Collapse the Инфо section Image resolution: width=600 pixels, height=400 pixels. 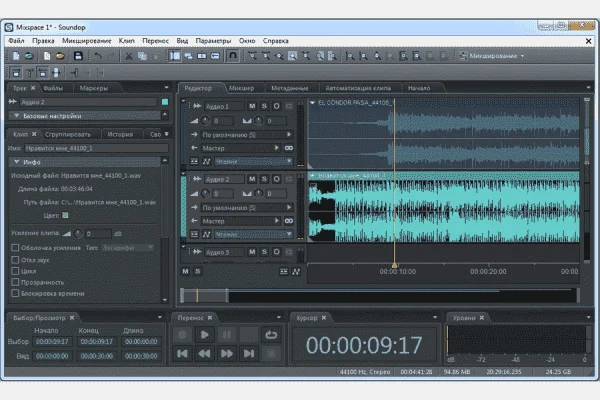click(x=16, y=162)
